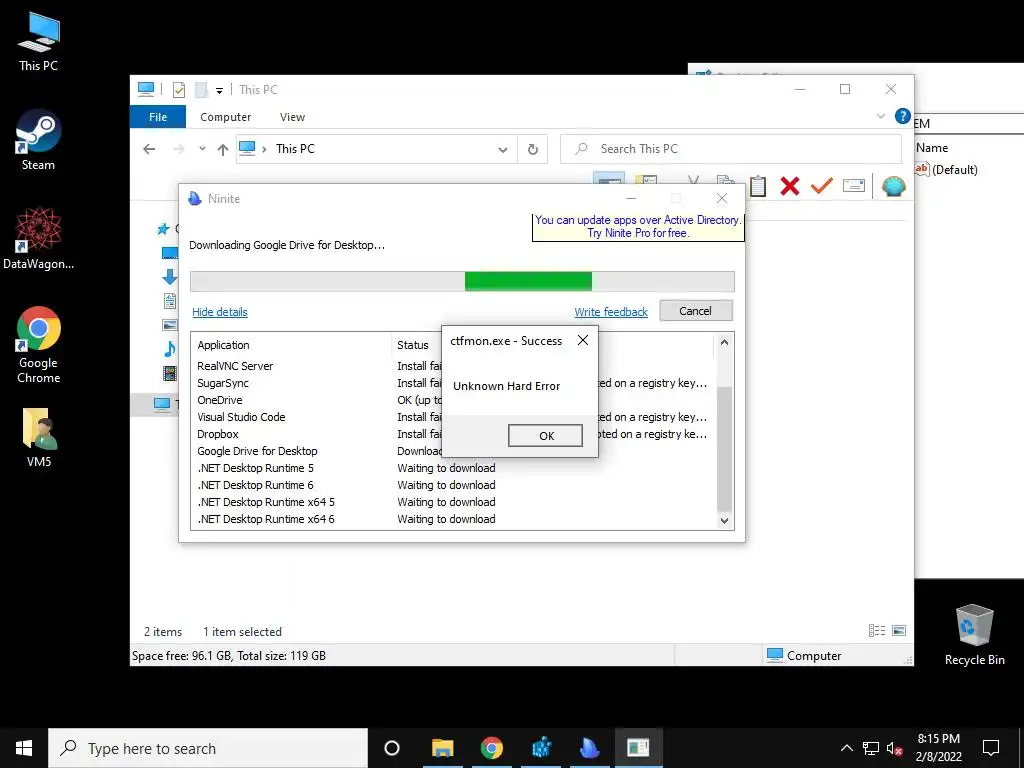Select the Recycle Bin desktop icon
Viewport: 1024px width, 768px height.
(974, 635)
